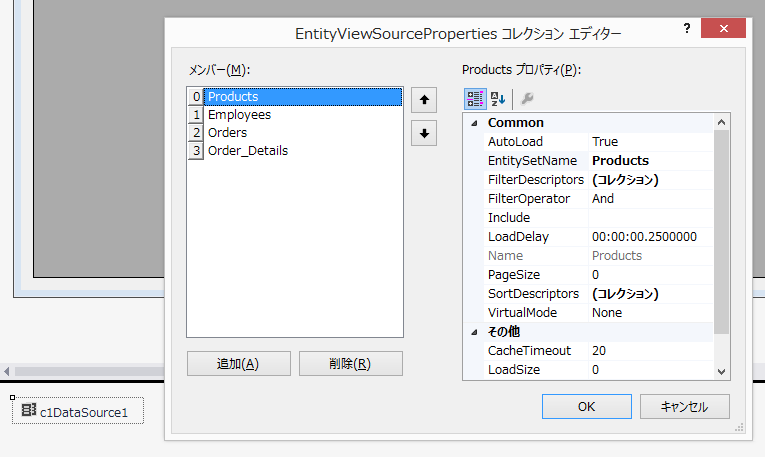The width and height of the screenshot is (765, 457).
Task: Click the dialog resize grip
Action: click(x=739, y=427)
